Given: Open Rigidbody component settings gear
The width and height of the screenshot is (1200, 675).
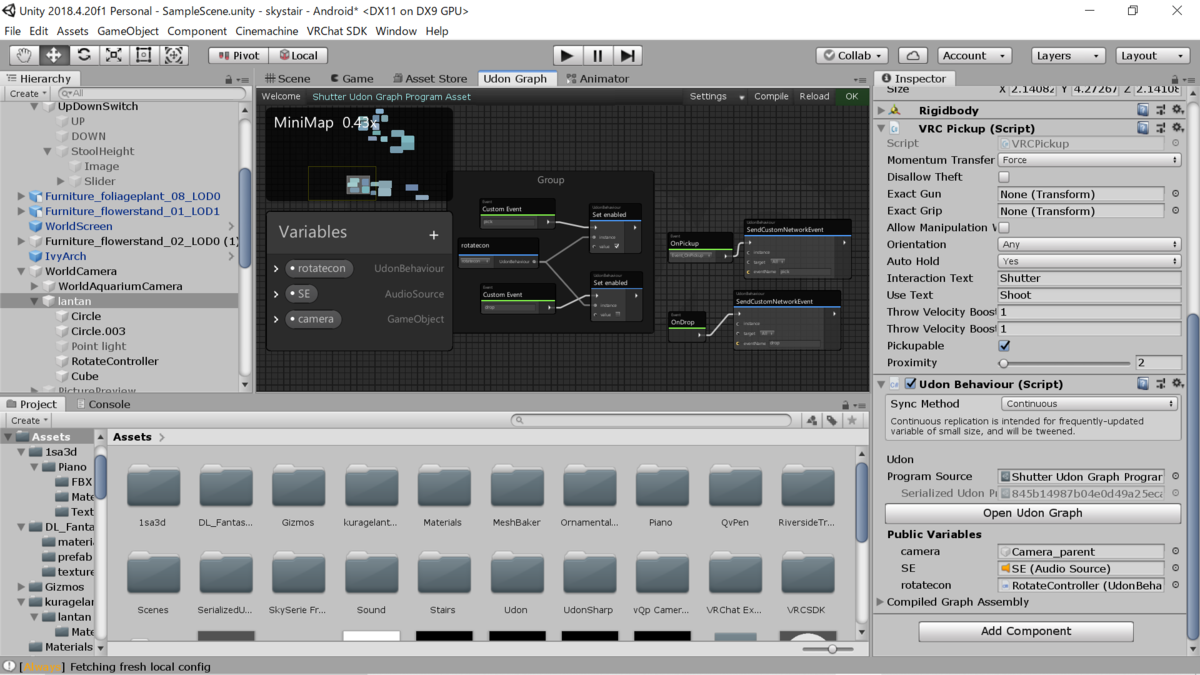Looking at the screenshot, I should (x=1177, y=110).
